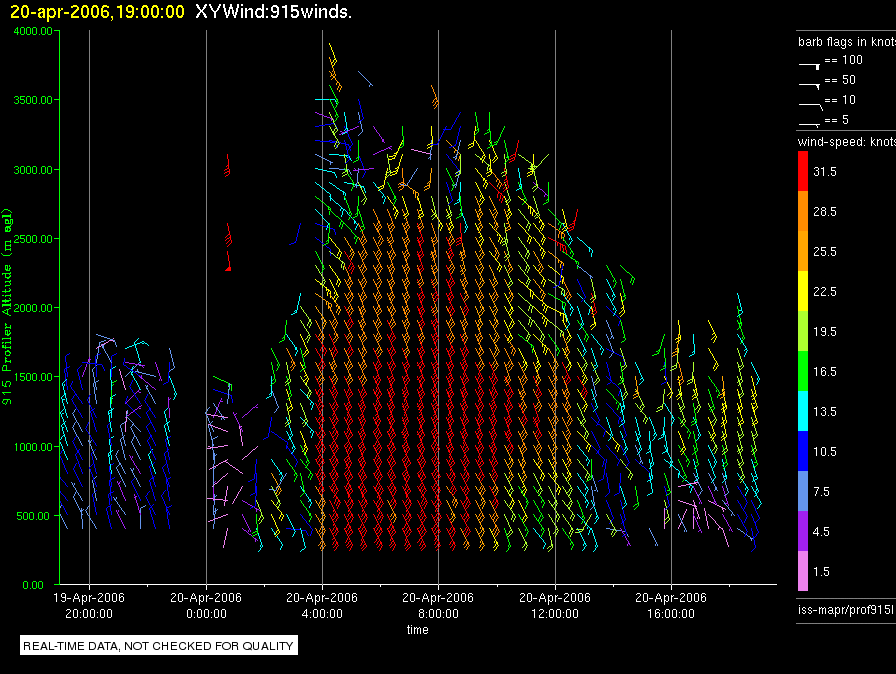Screen dimensions: 896x674
Task: Click the 19-Apr-2006 20:00:00 time label
Action: [90, 604]
